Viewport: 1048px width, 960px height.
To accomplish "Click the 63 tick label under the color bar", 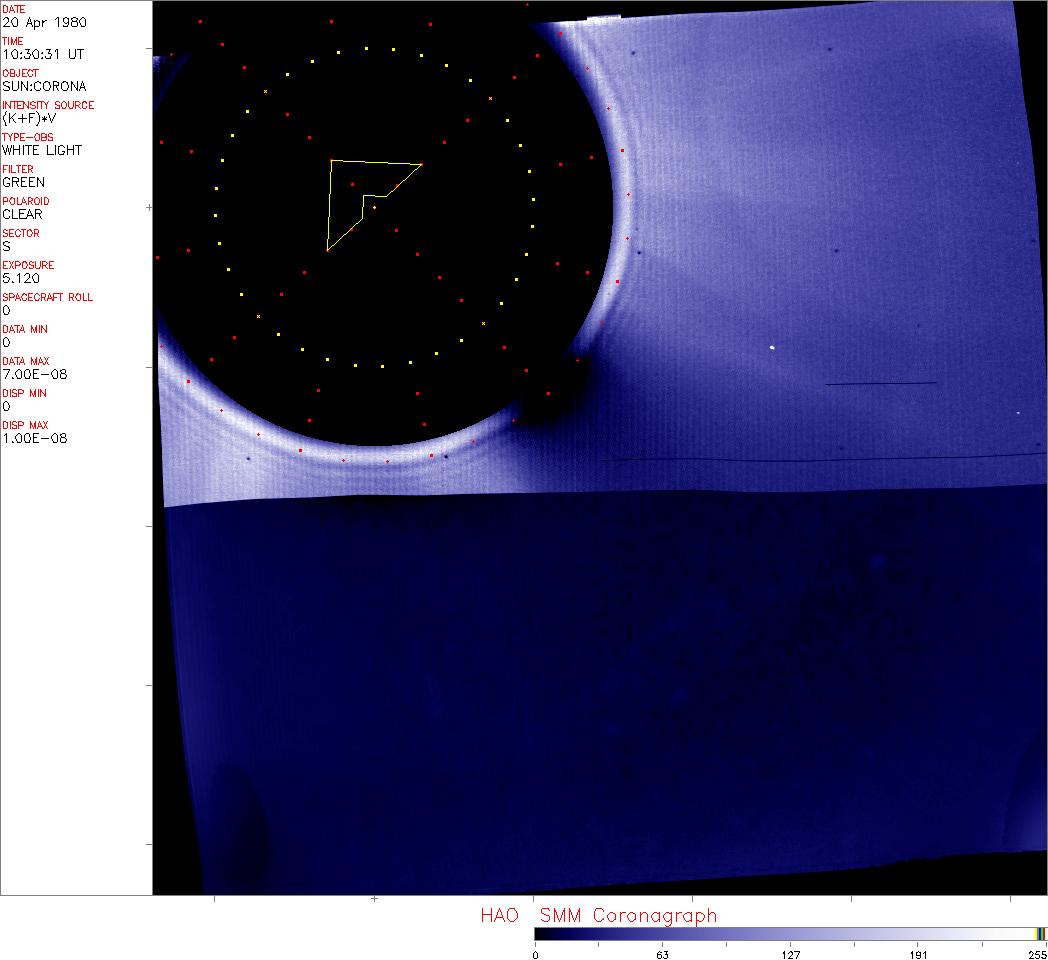I will tap(662, 954).
